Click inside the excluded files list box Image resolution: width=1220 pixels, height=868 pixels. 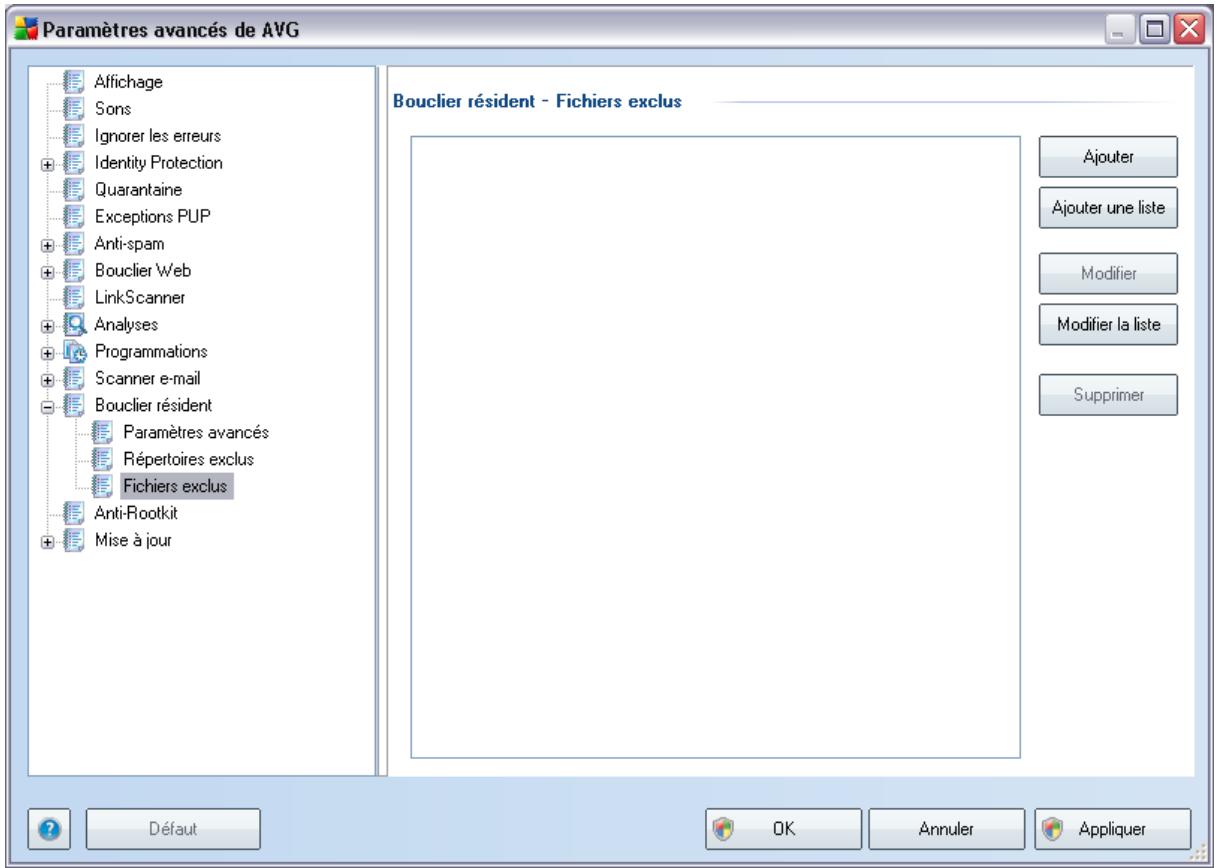point(715,447)
